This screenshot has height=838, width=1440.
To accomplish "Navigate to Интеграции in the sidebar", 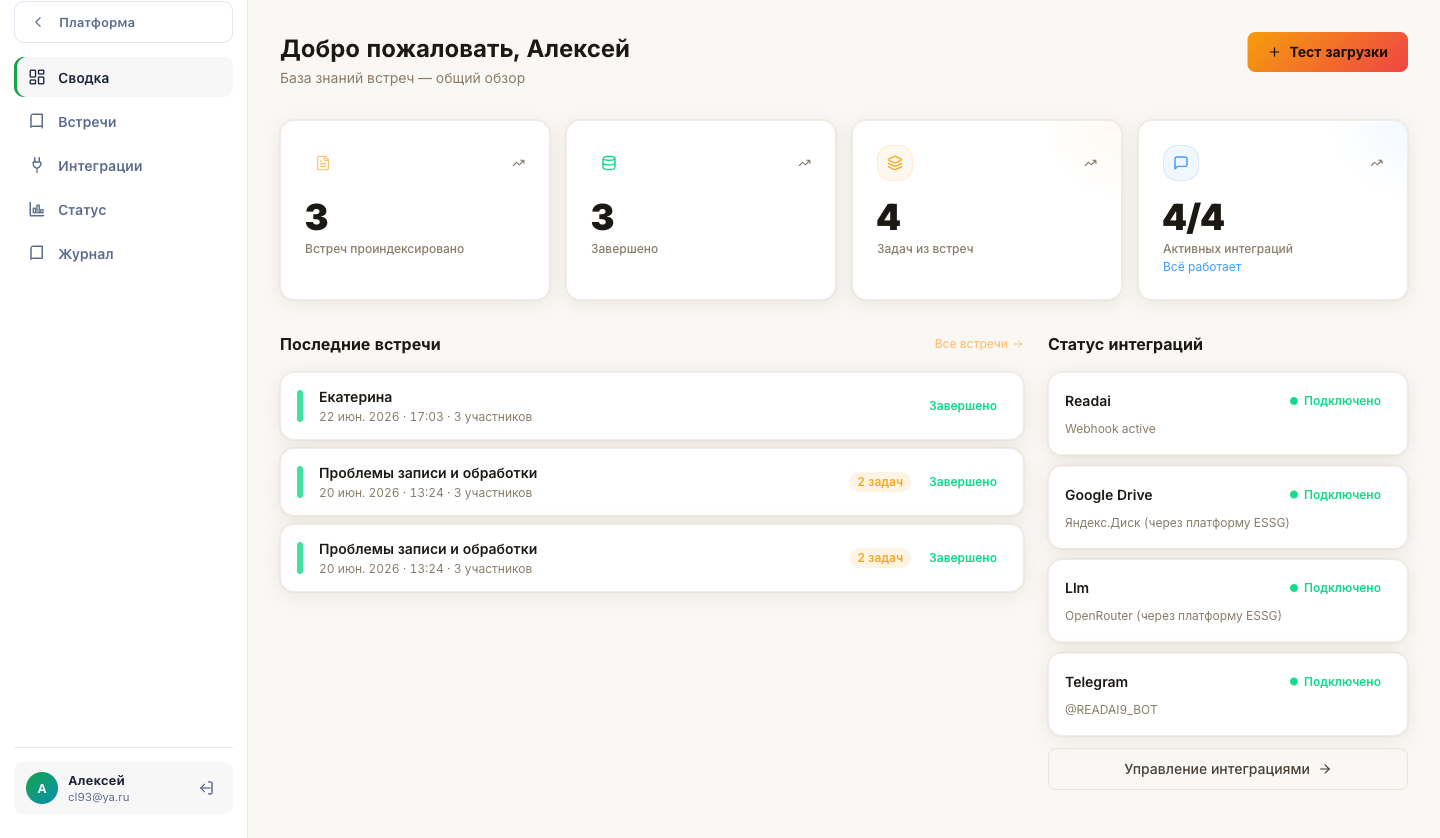I will click(123, 165).
